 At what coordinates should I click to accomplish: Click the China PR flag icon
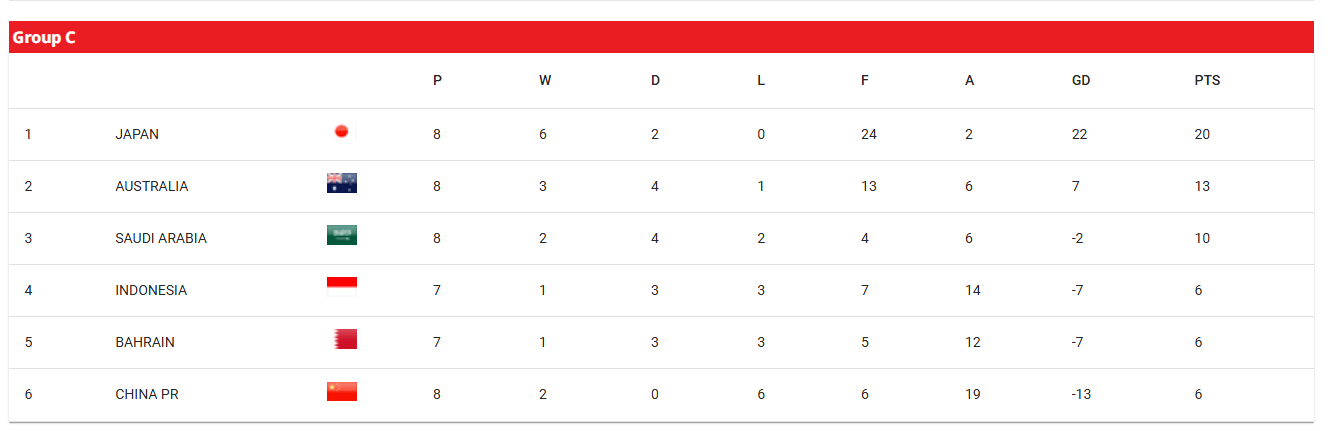click(341, 392)
